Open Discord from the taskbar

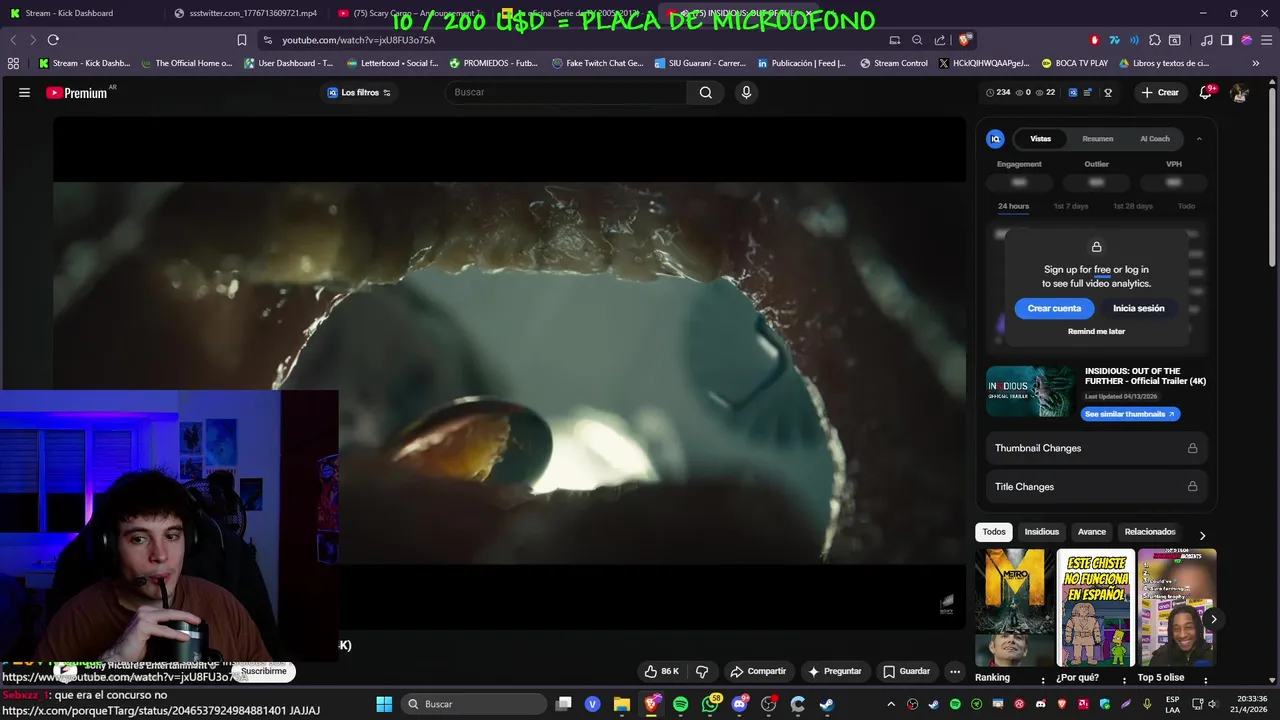pyautogui.click(x=740, y=704)
